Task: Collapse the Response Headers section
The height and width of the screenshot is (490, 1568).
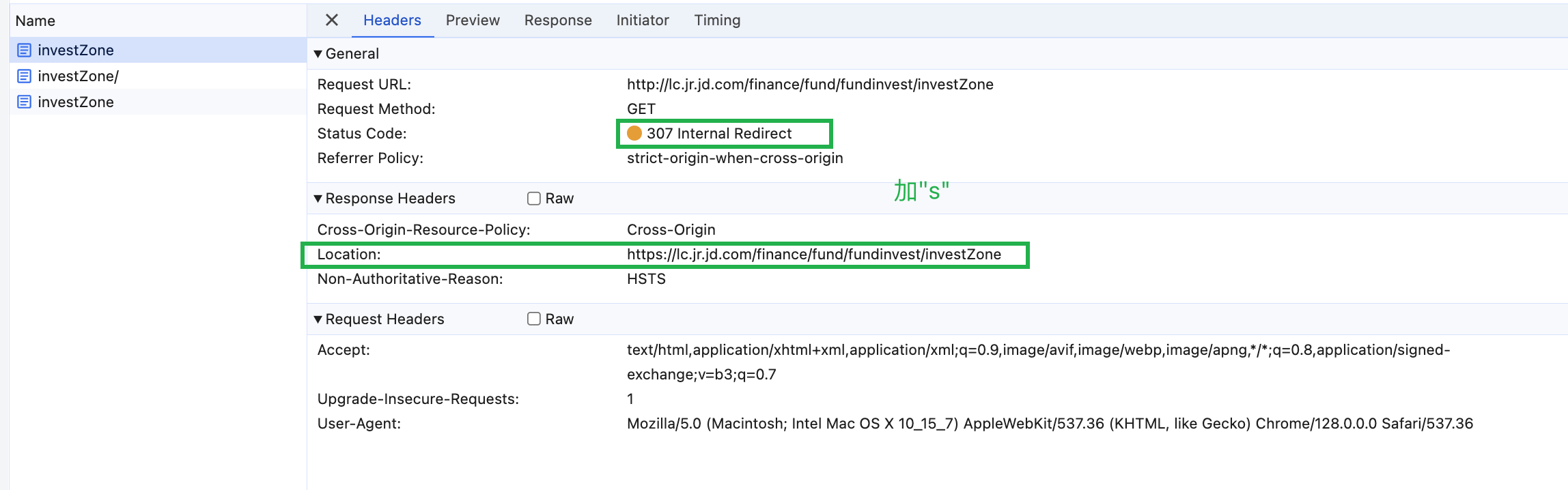Action: tap(318, 199)
